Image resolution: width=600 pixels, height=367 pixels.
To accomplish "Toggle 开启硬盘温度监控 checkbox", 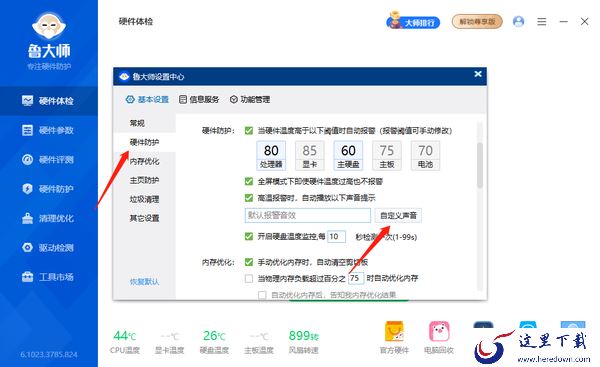I will (249, 237).
